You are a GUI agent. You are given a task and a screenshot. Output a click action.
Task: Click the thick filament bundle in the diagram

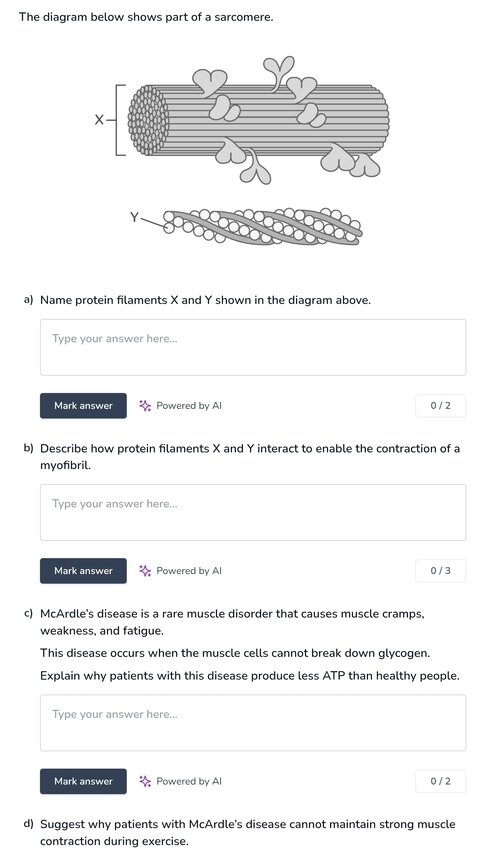pos(258,119)
